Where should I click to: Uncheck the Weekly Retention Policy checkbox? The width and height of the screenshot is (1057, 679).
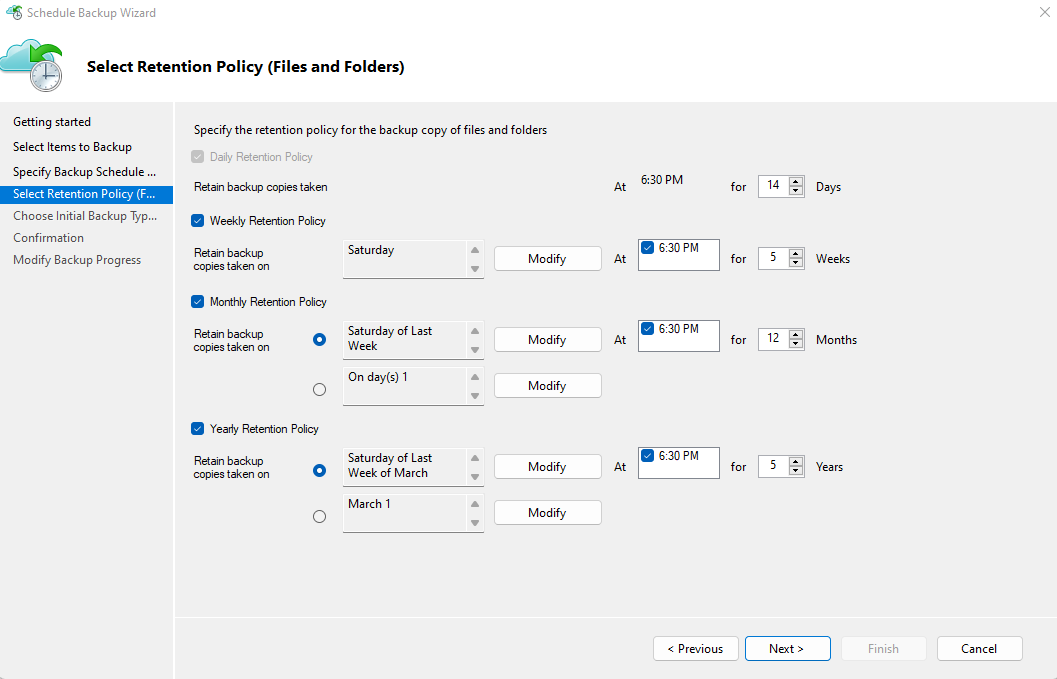(x=198, y=220)
